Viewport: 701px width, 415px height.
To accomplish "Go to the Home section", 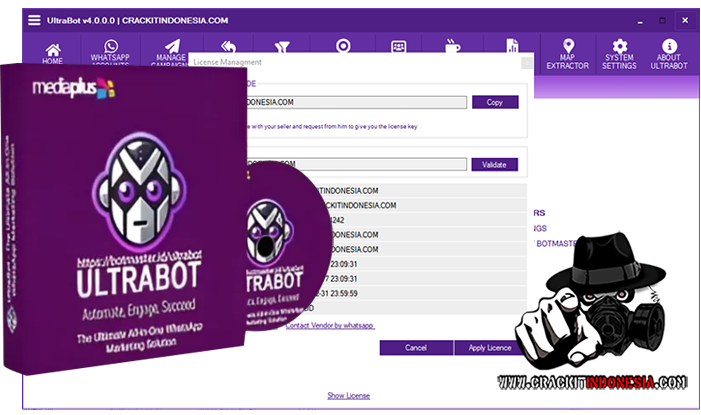I will pos(53,53).
